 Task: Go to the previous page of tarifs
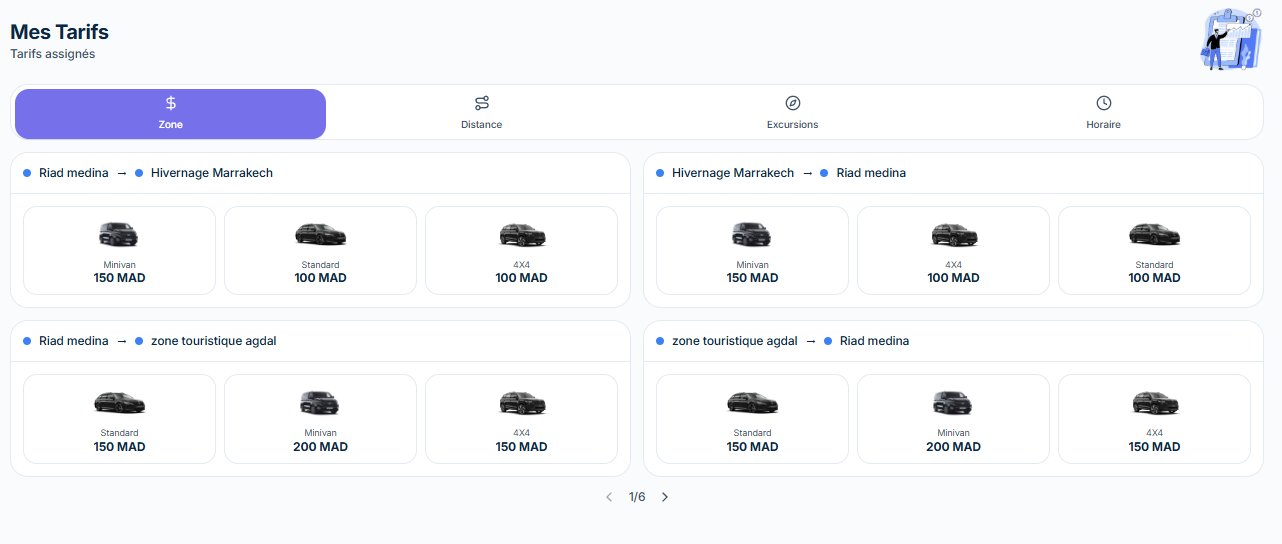tap(609, 497)
